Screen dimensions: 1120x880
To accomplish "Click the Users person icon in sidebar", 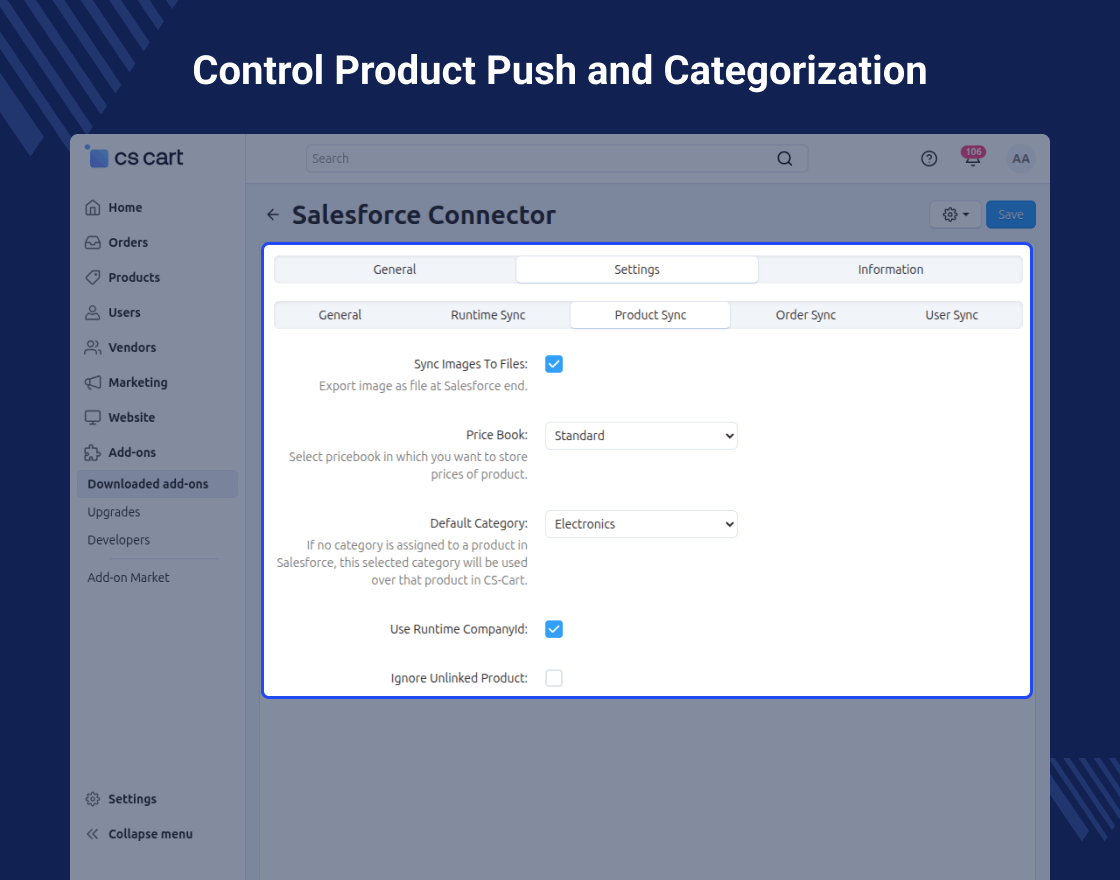I will [93, 312].
